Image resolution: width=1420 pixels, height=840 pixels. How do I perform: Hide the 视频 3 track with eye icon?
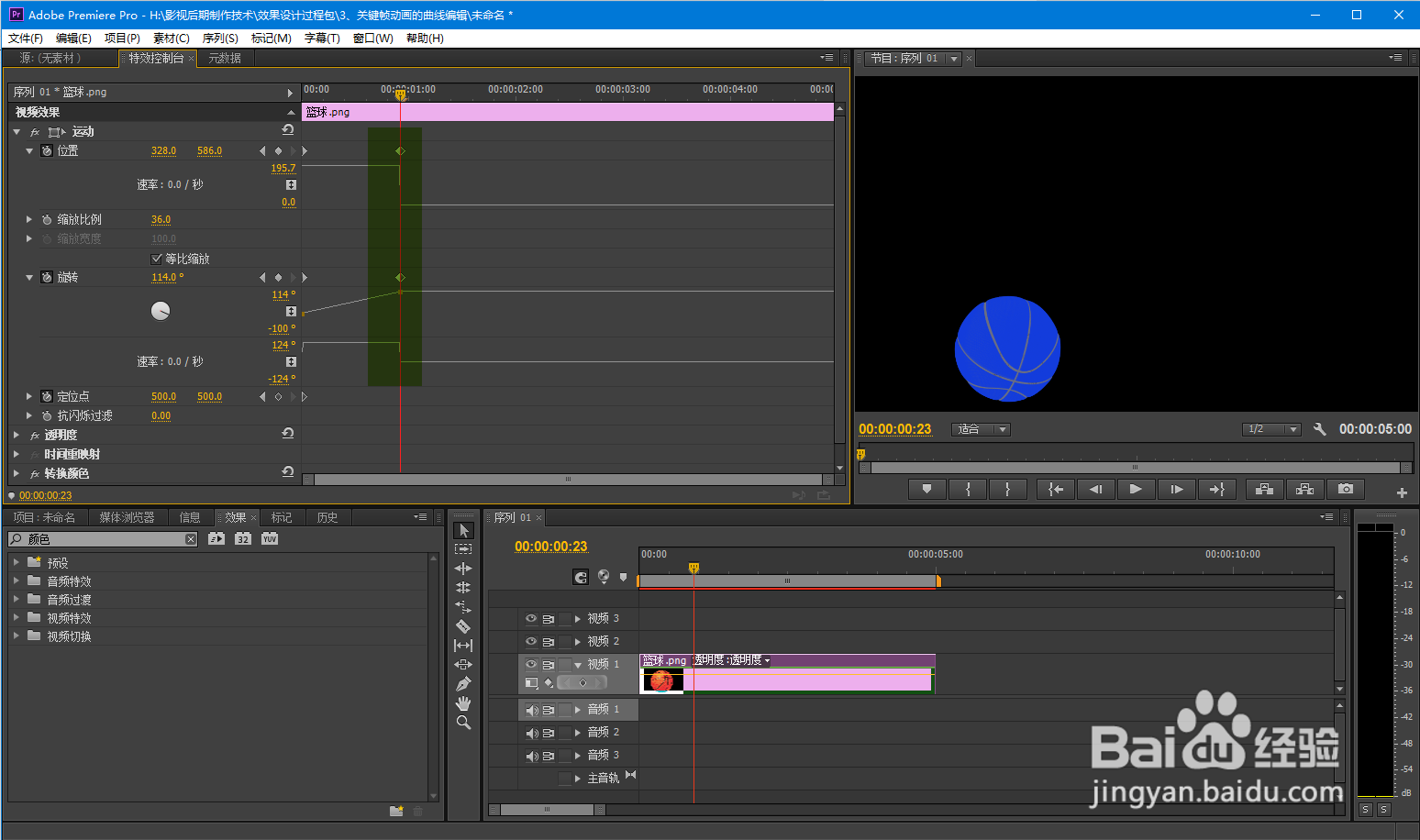pyautogui.click(x=531, y=618)
